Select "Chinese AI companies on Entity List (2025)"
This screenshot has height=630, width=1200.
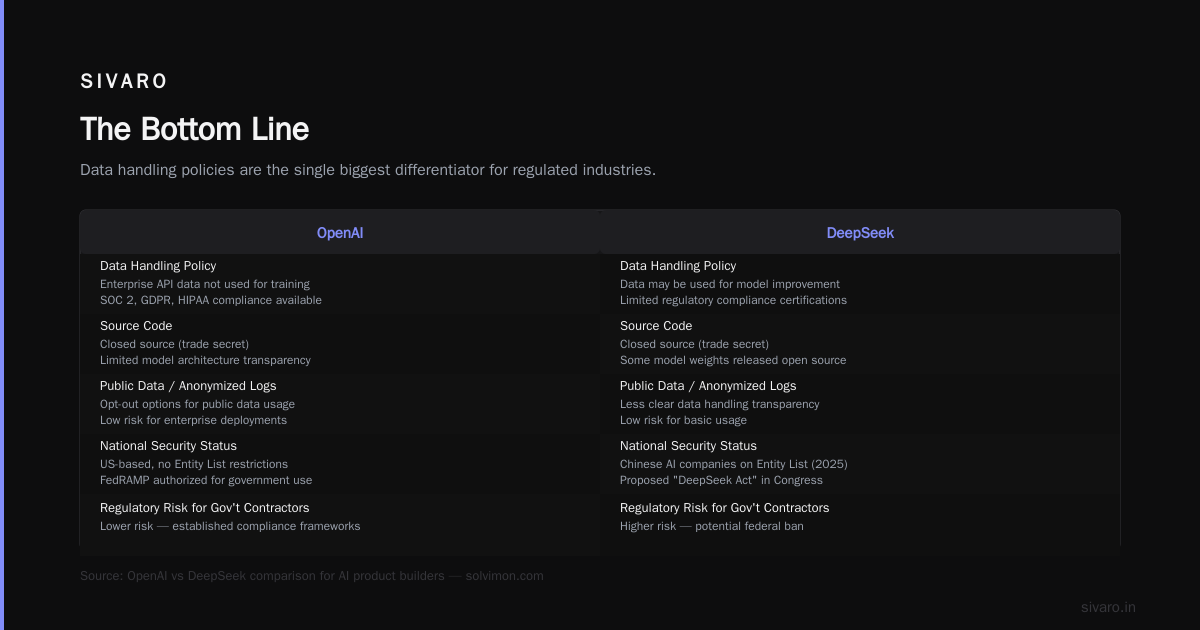click(734, 464)
